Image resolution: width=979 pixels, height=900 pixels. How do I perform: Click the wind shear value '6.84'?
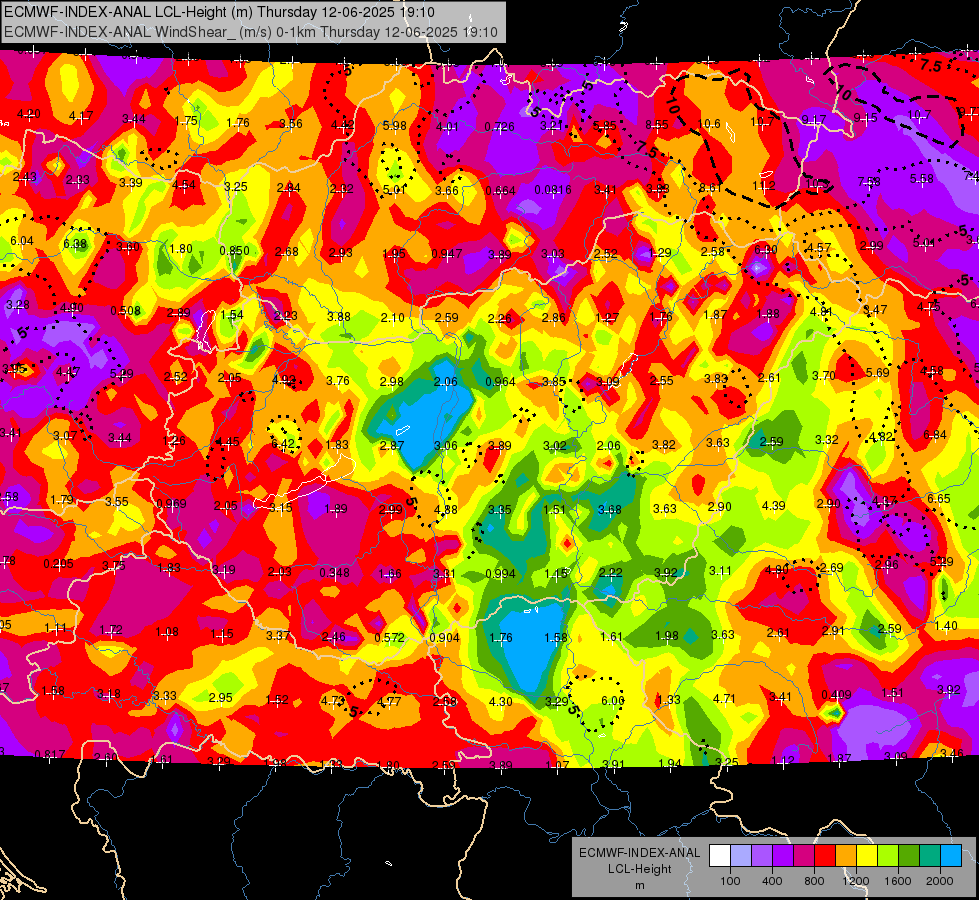click(x=935, y=435)
